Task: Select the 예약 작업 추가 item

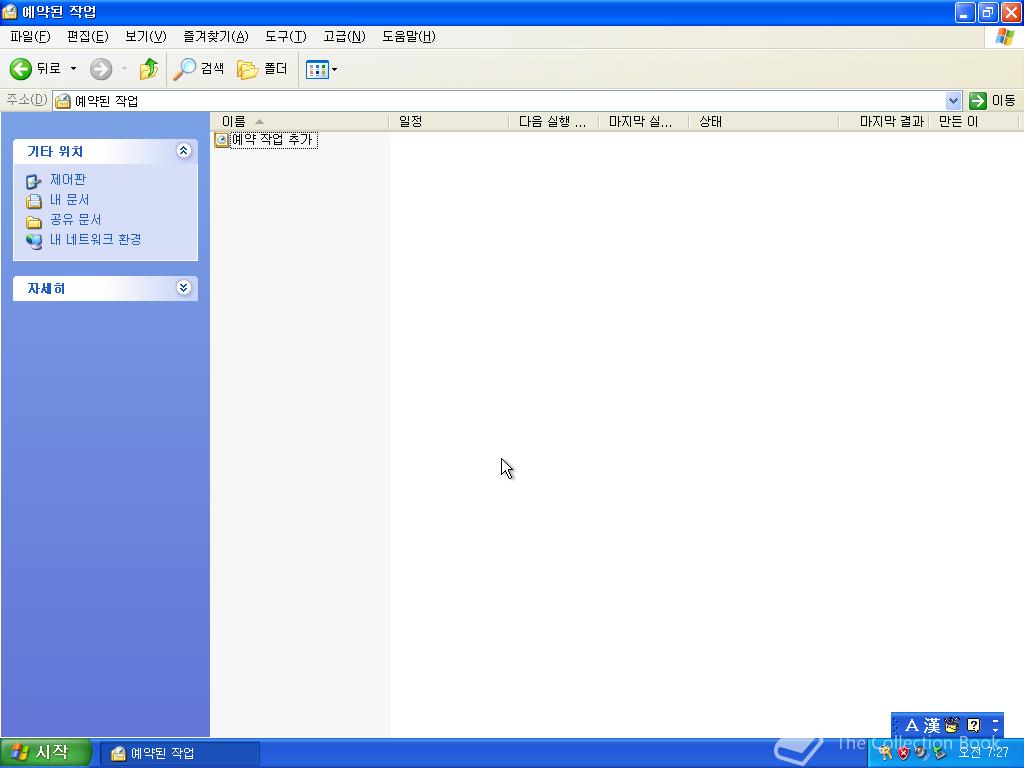Action: 274,140
